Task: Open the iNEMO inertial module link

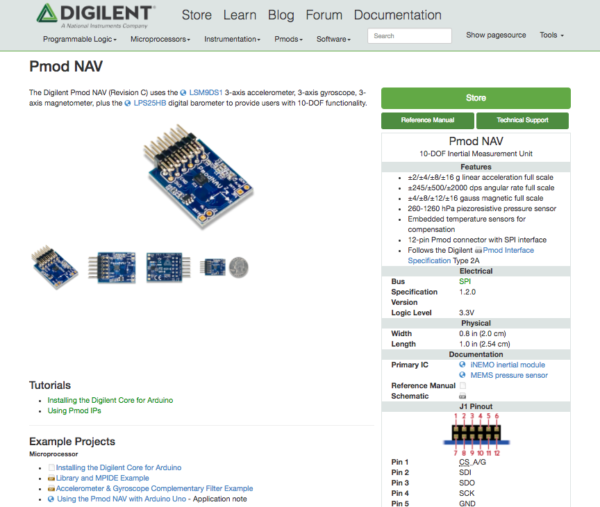Action: point(508,365)
